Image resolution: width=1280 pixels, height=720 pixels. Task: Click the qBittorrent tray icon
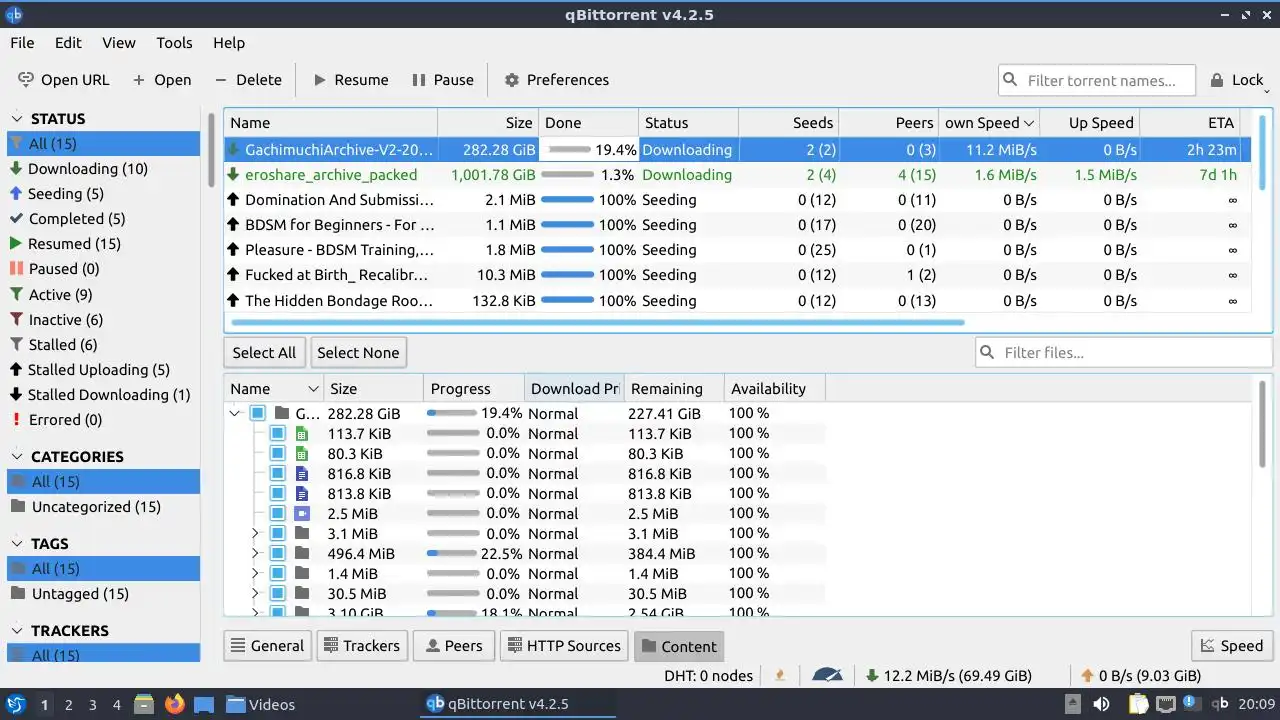click(x=1221, y=704)
